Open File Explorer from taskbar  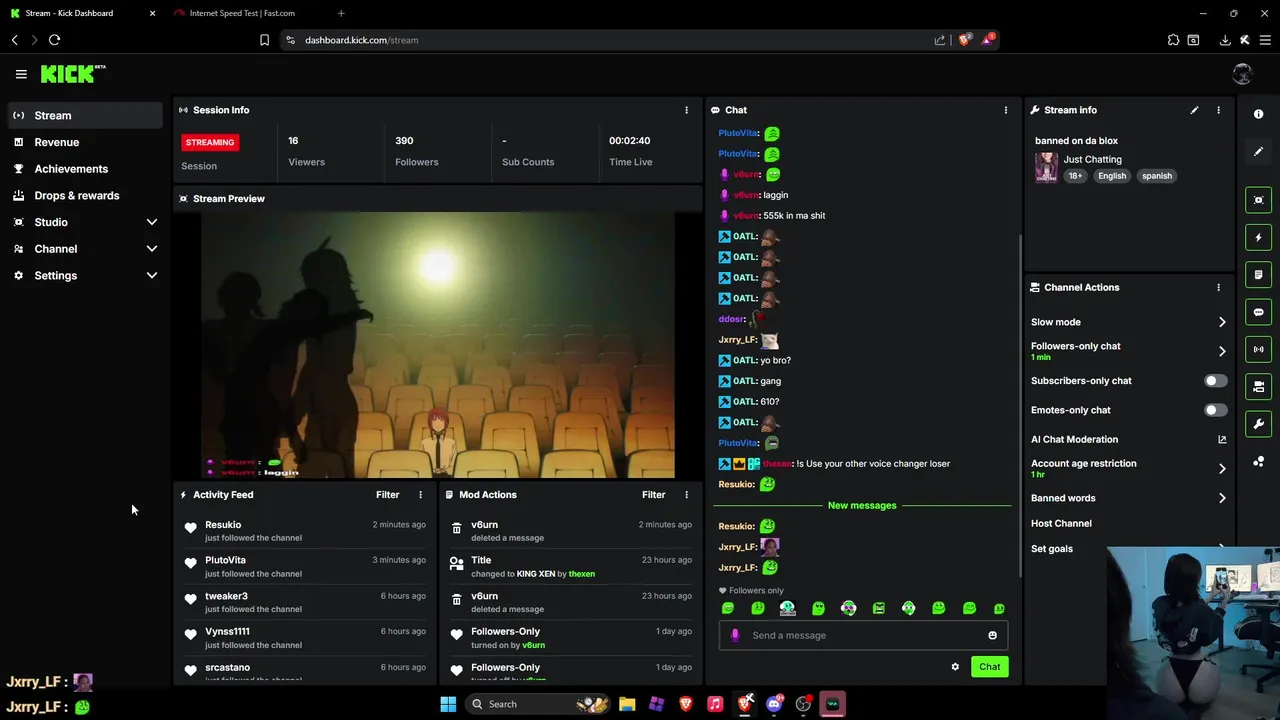pyautogui.click(x=627, y=704)
